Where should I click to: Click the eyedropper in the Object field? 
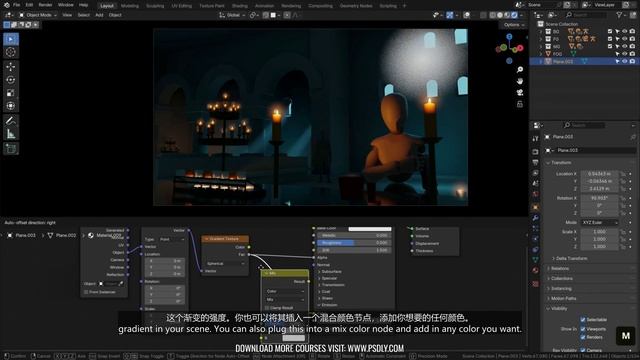(121, 284)
